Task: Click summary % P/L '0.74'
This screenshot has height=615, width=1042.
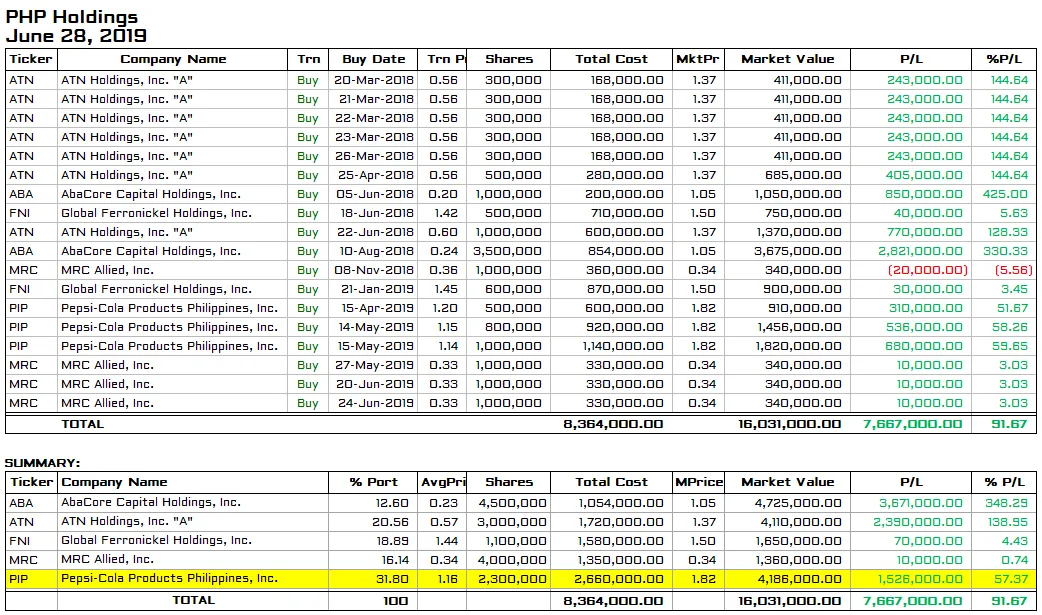Action: tap(1014, 560)
